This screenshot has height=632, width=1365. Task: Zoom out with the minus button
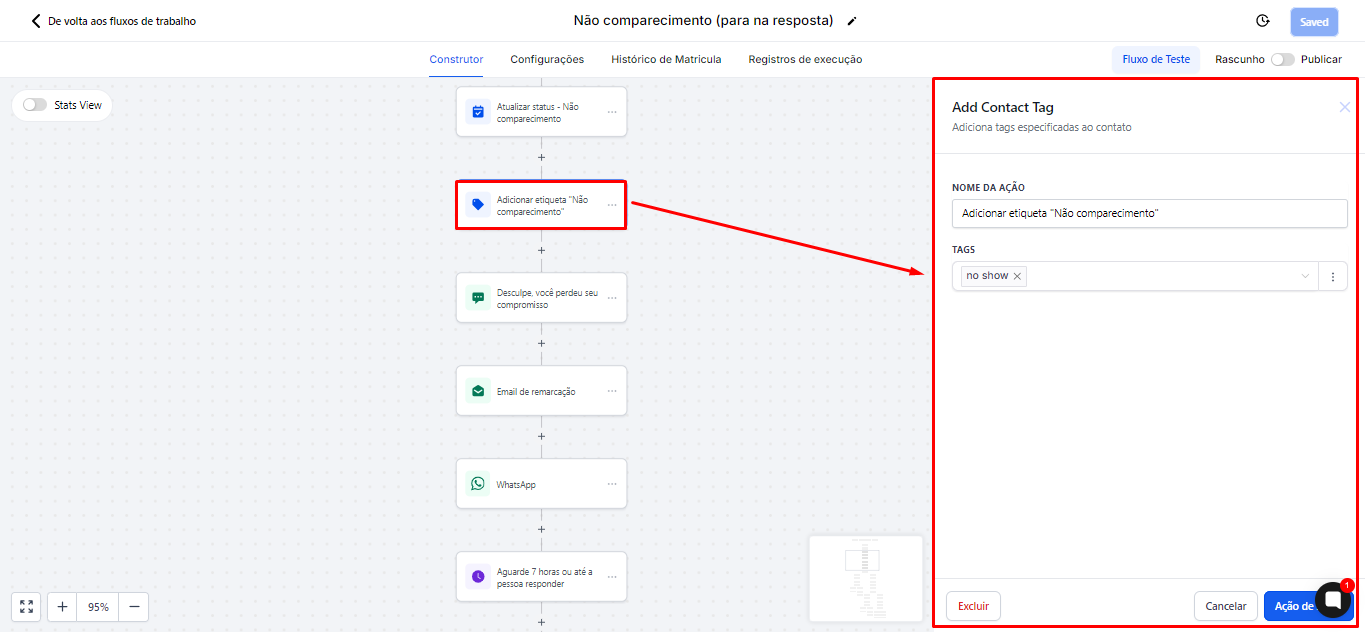click(134, 607)
